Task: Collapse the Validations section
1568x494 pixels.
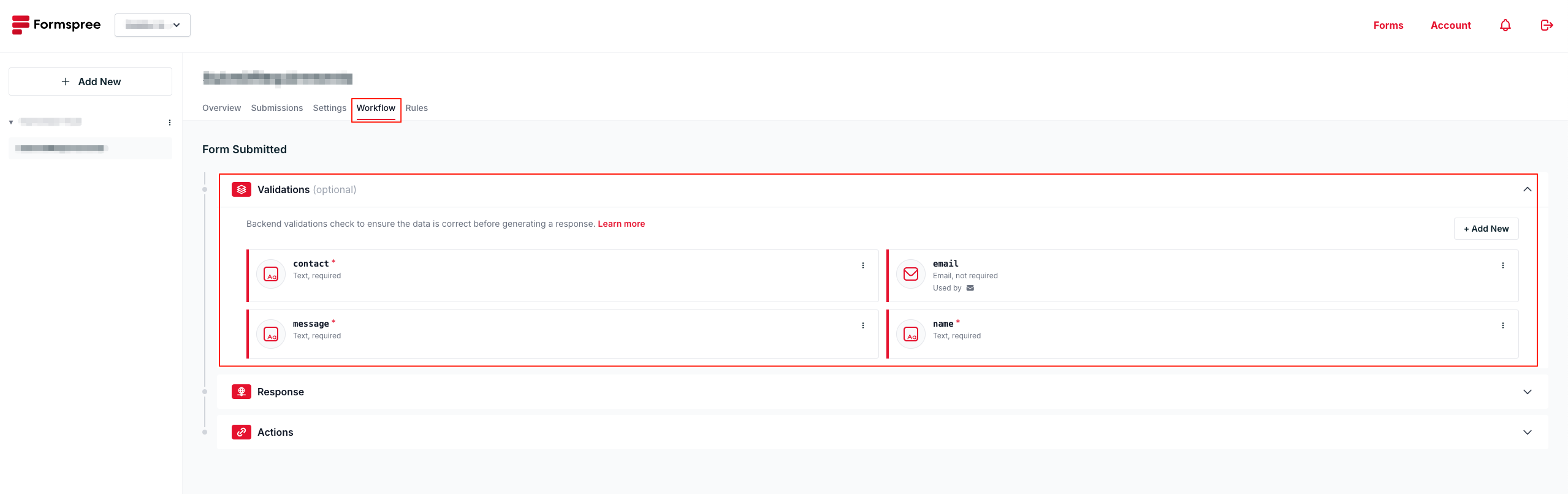Action: (x=1527, y=190)
